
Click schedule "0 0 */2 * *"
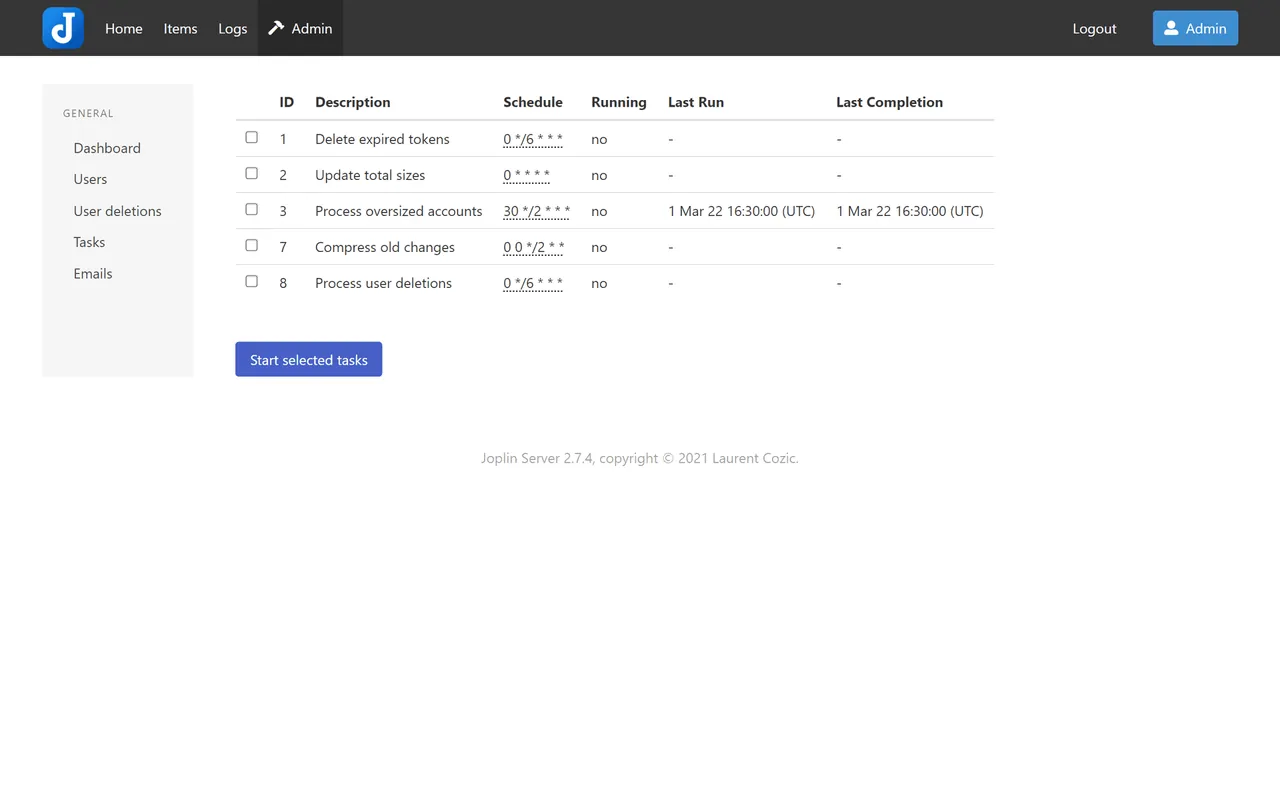pyautogui.click(x=534, y=247)
